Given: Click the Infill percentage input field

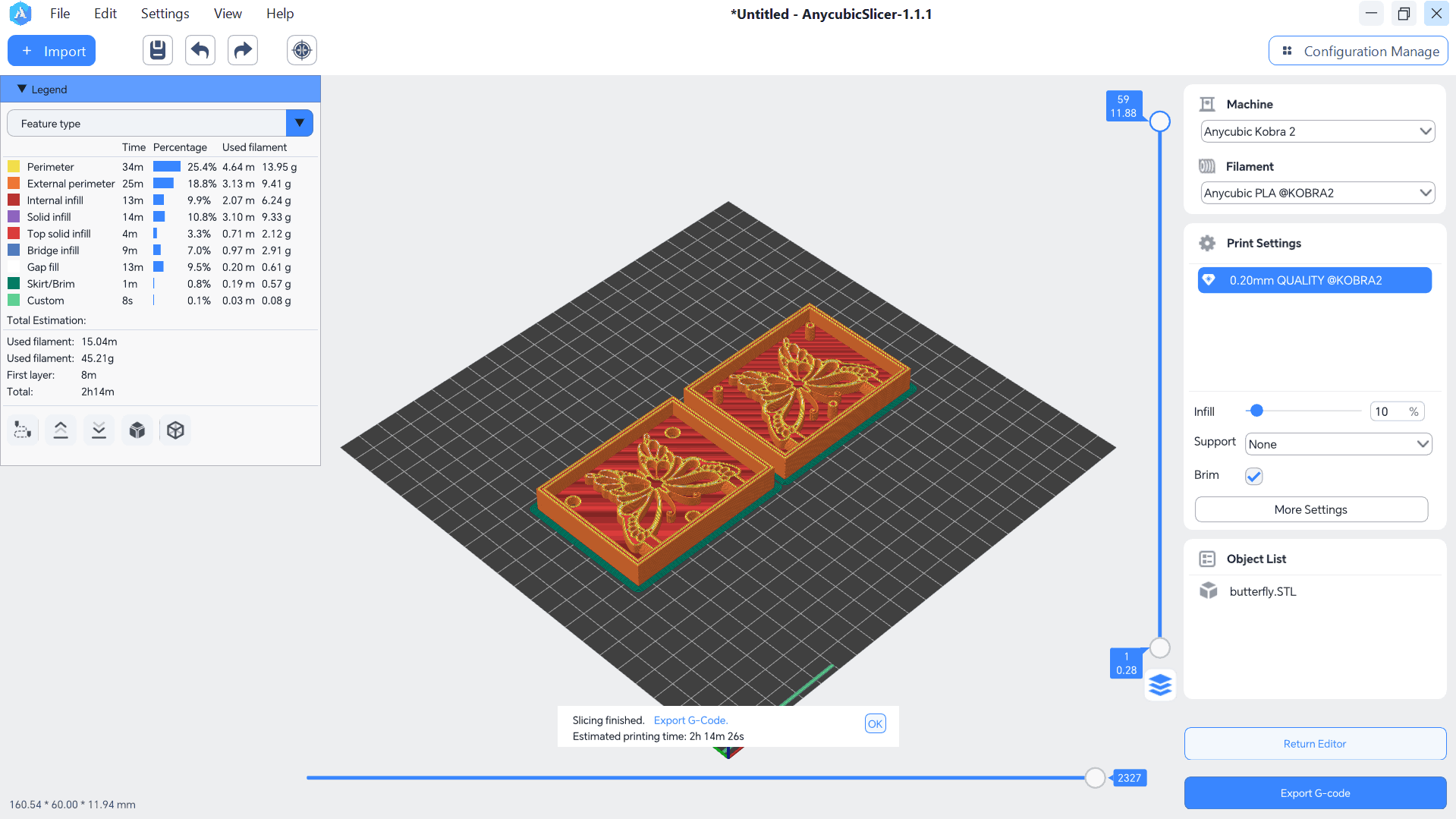Looking at the screenshot, I should click(x=1397, y=411).
